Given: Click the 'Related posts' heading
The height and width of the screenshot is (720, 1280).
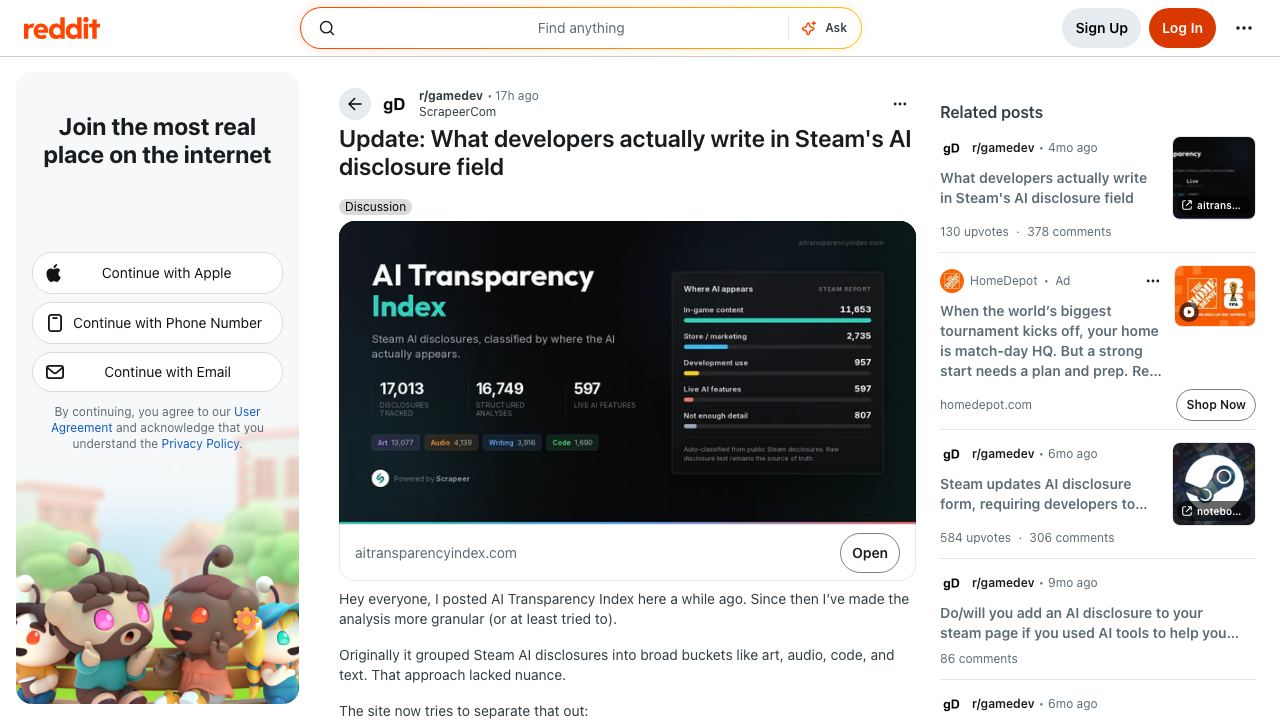Looking at the screenshot, I should tap(991, 112).
